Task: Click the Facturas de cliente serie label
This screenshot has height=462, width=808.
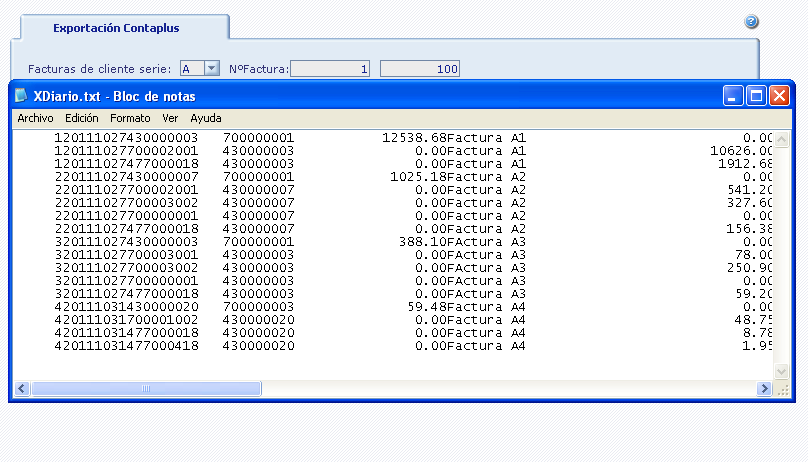Action: click(99, 69)
